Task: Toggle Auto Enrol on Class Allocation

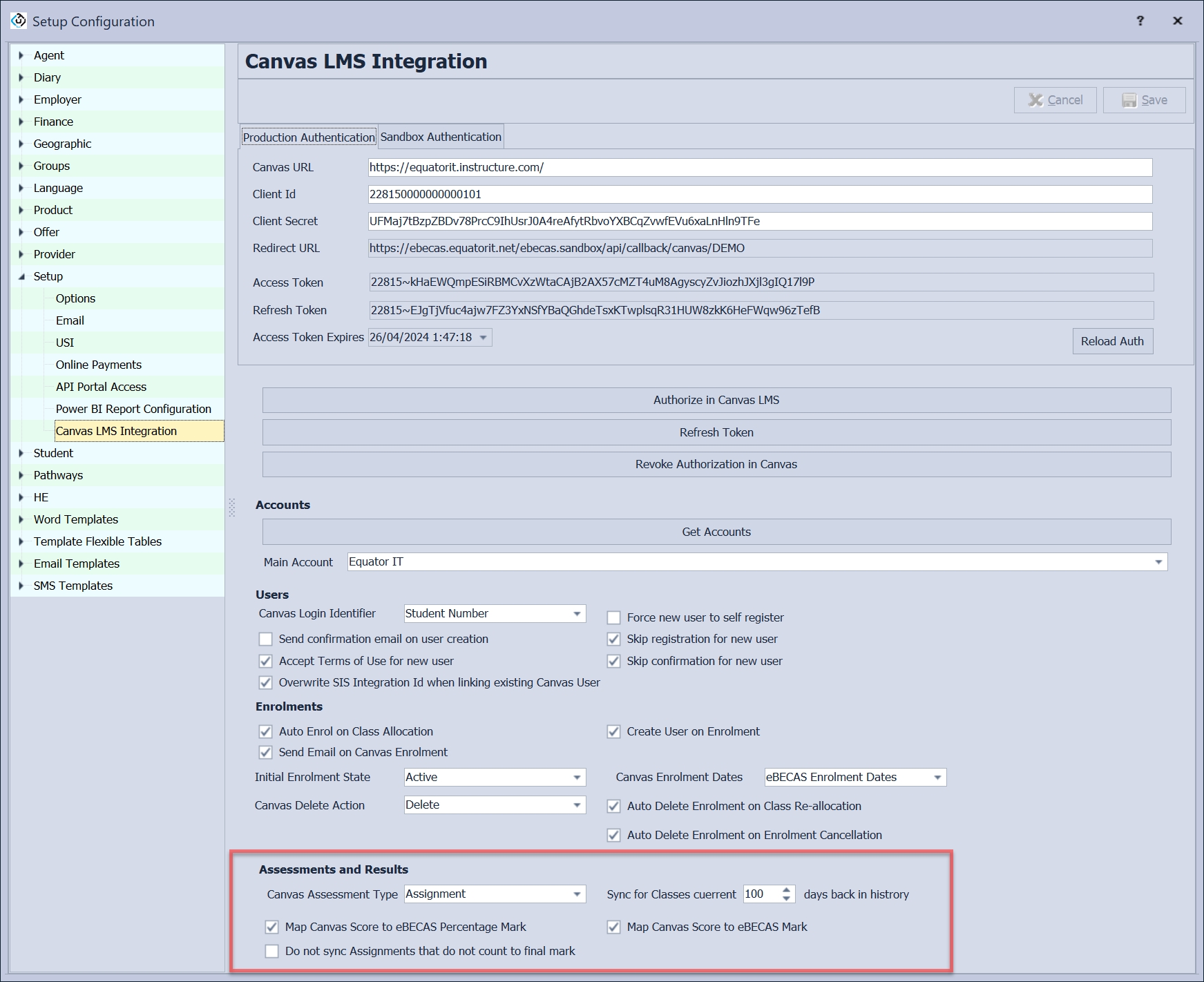Action: [x=265, y=731]
